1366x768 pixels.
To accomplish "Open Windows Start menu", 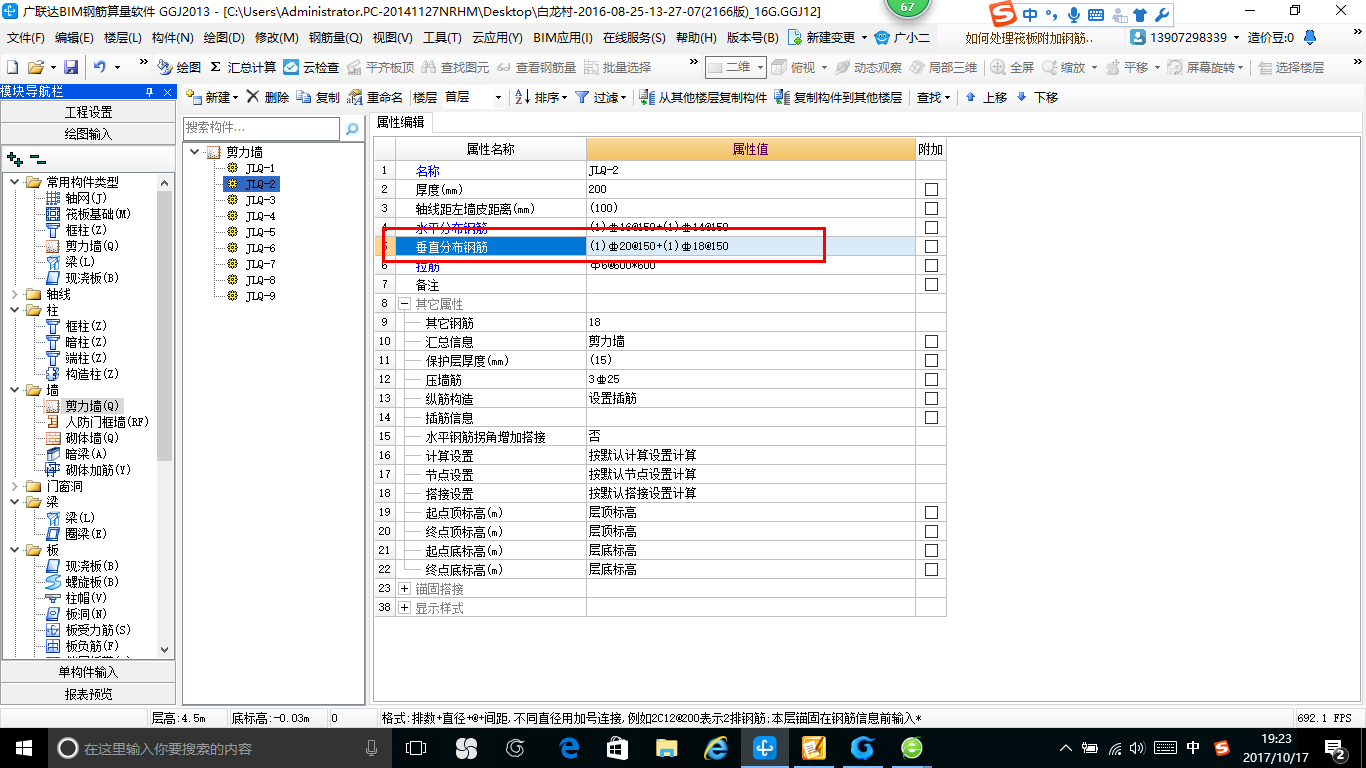I will coord(22,748).
